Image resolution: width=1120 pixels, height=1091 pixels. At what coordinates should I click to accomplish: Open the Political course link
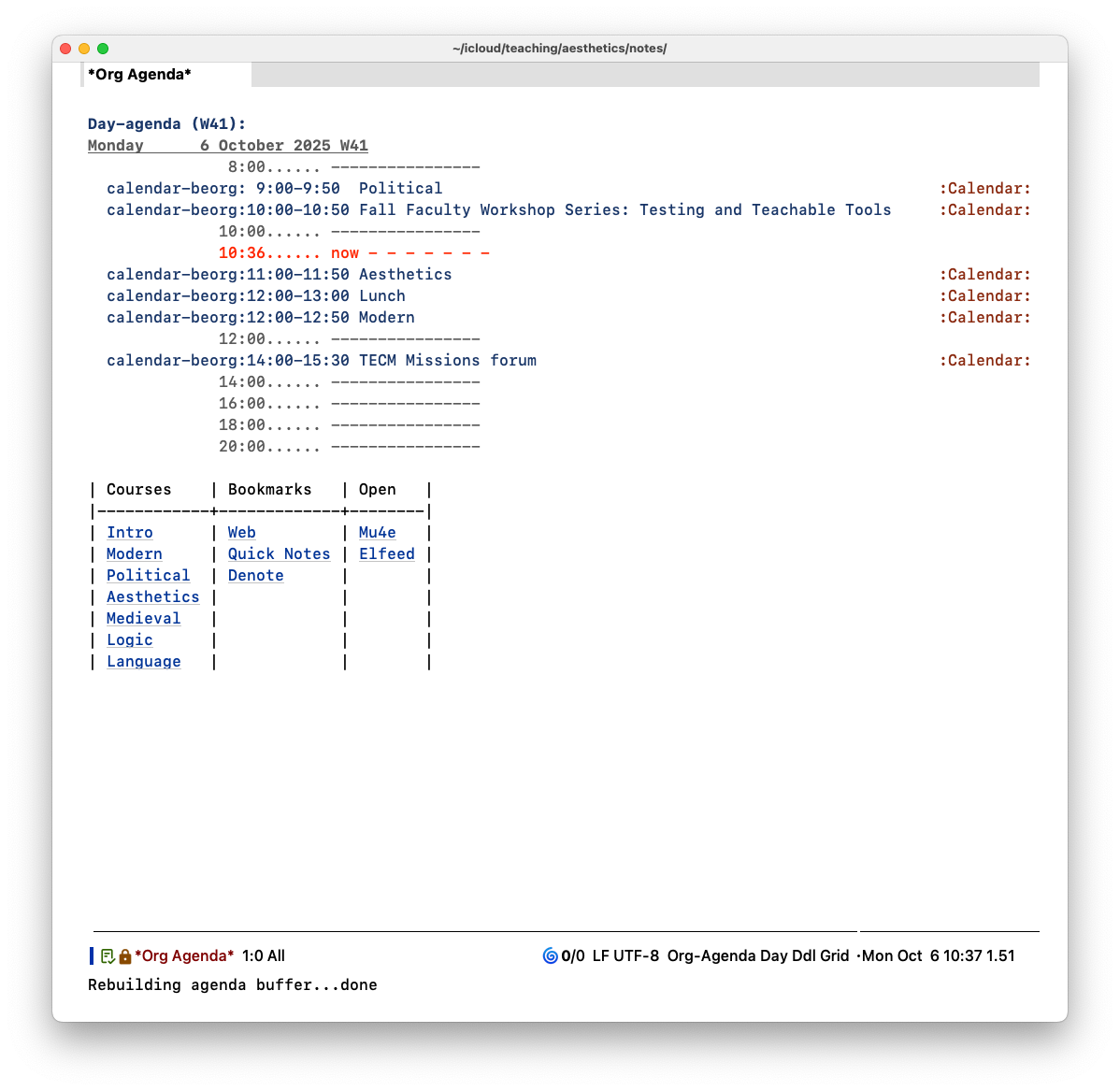click(148, 576)
